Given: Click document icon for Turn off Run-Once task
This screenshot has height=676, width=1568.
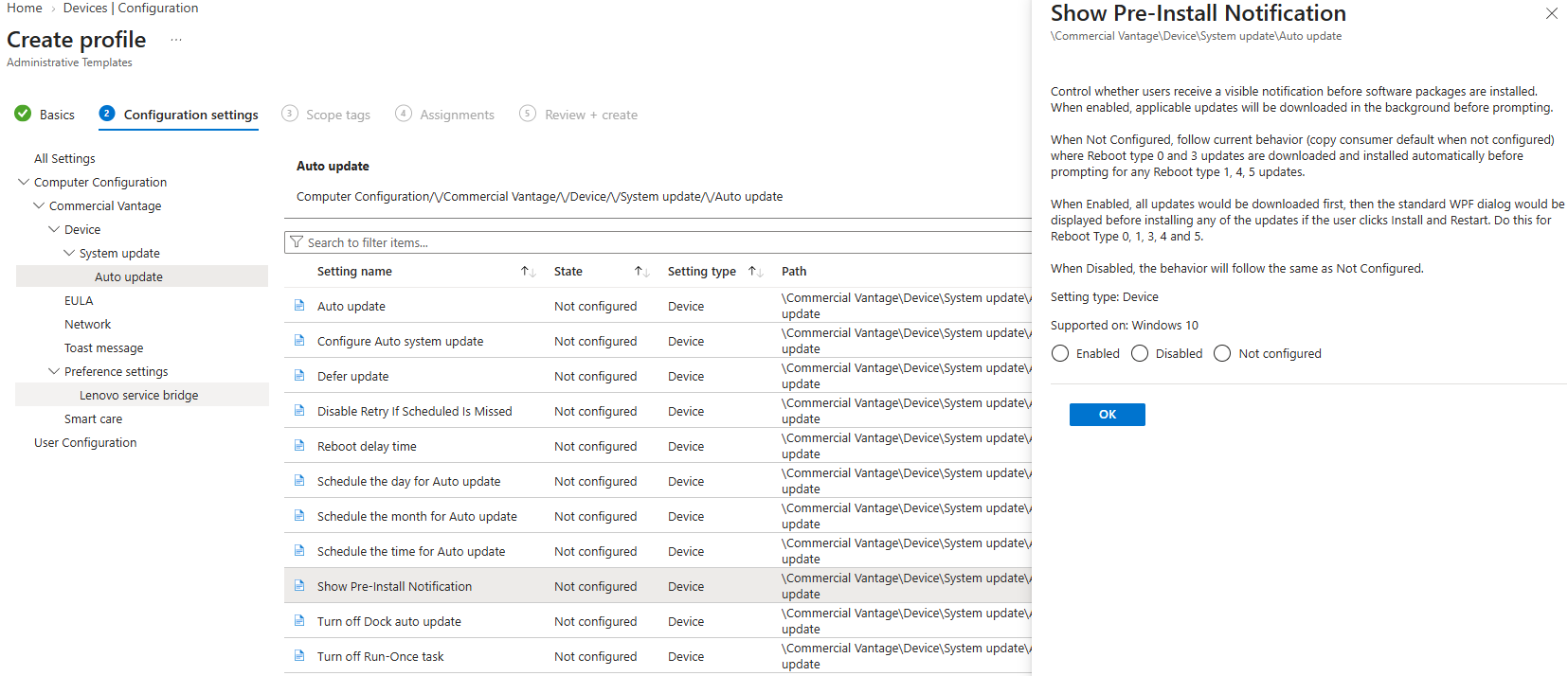Looking at the screenshot, I should point(299,656).
